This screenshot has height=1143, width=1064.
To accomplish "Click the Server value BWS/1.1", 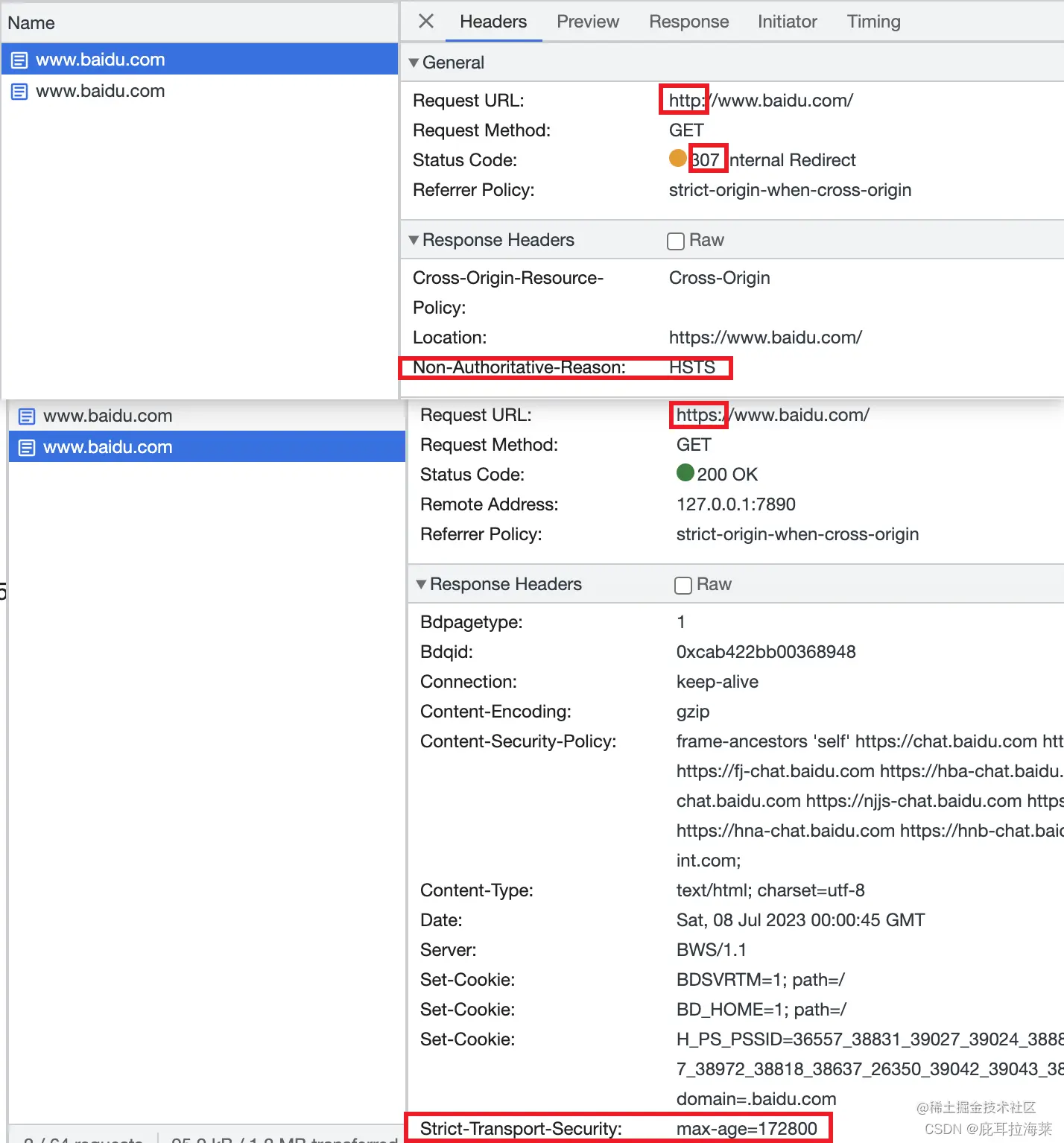I will (711, 950).
